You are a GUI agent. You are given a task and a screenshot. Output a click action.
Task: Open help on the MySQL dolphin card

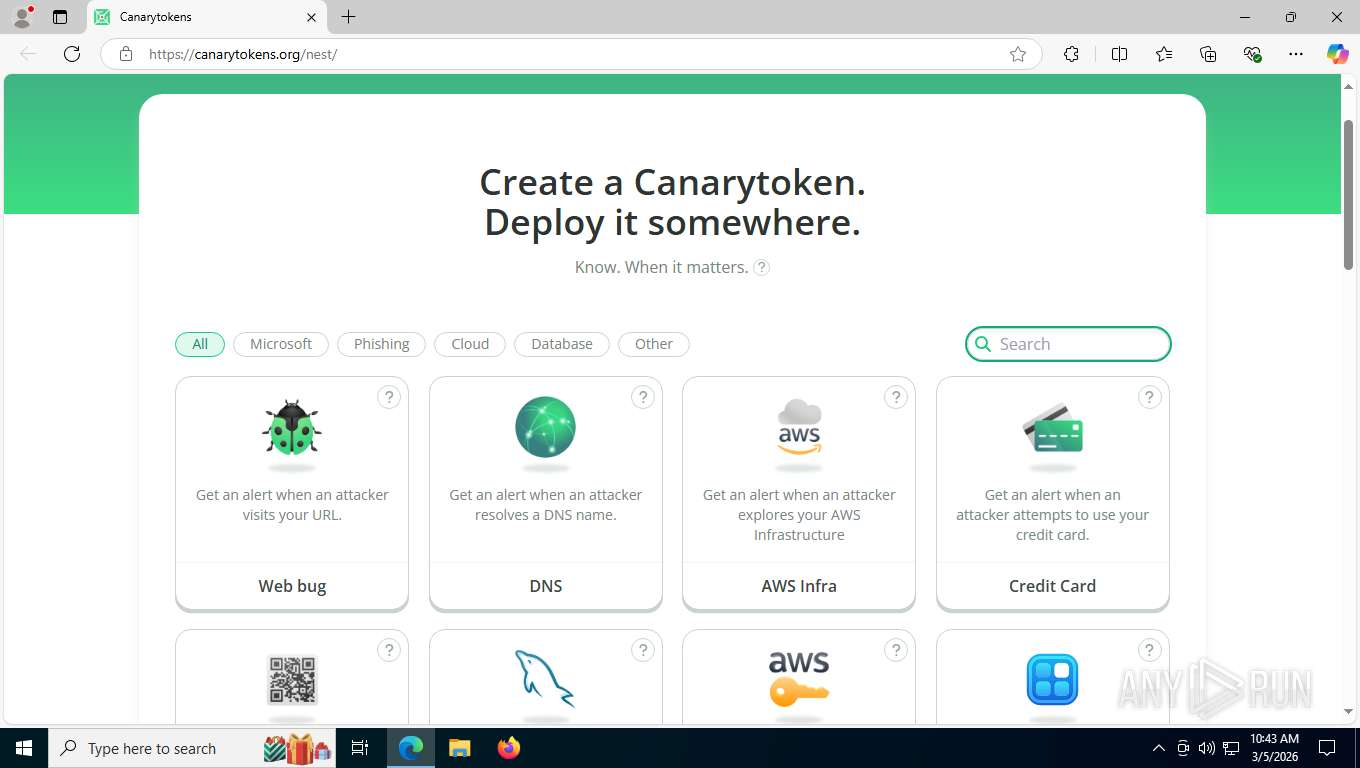[x=643, y=650]
